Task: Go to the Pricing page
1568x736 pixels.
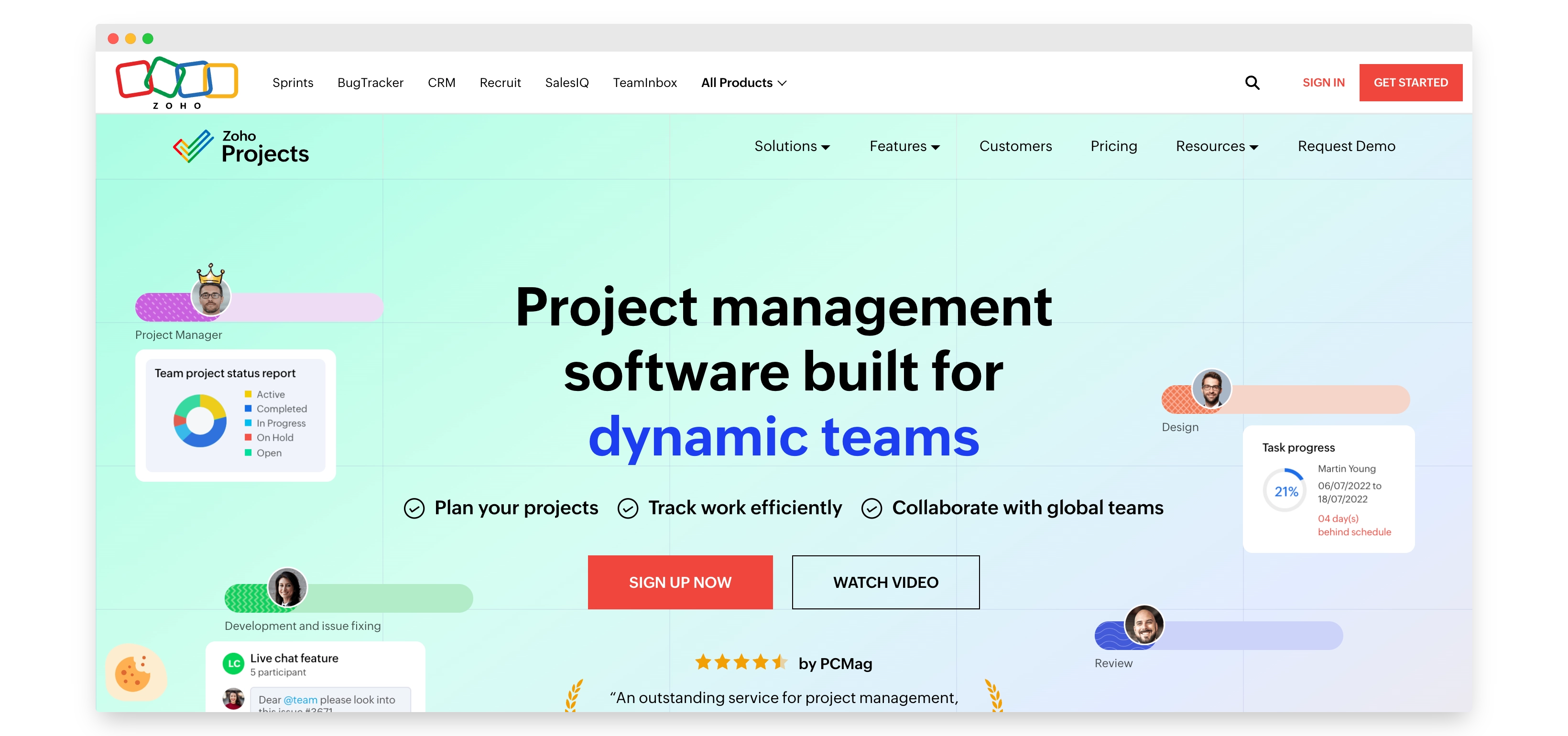Action: (1113, 147)
